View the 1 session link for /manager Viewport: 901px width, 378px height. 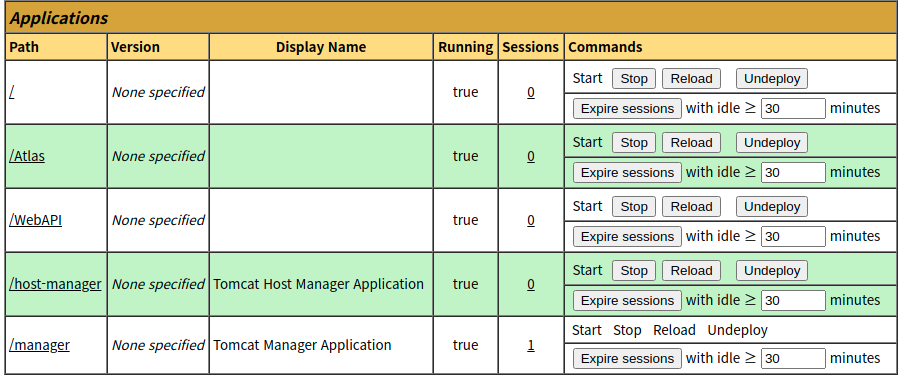531,345
